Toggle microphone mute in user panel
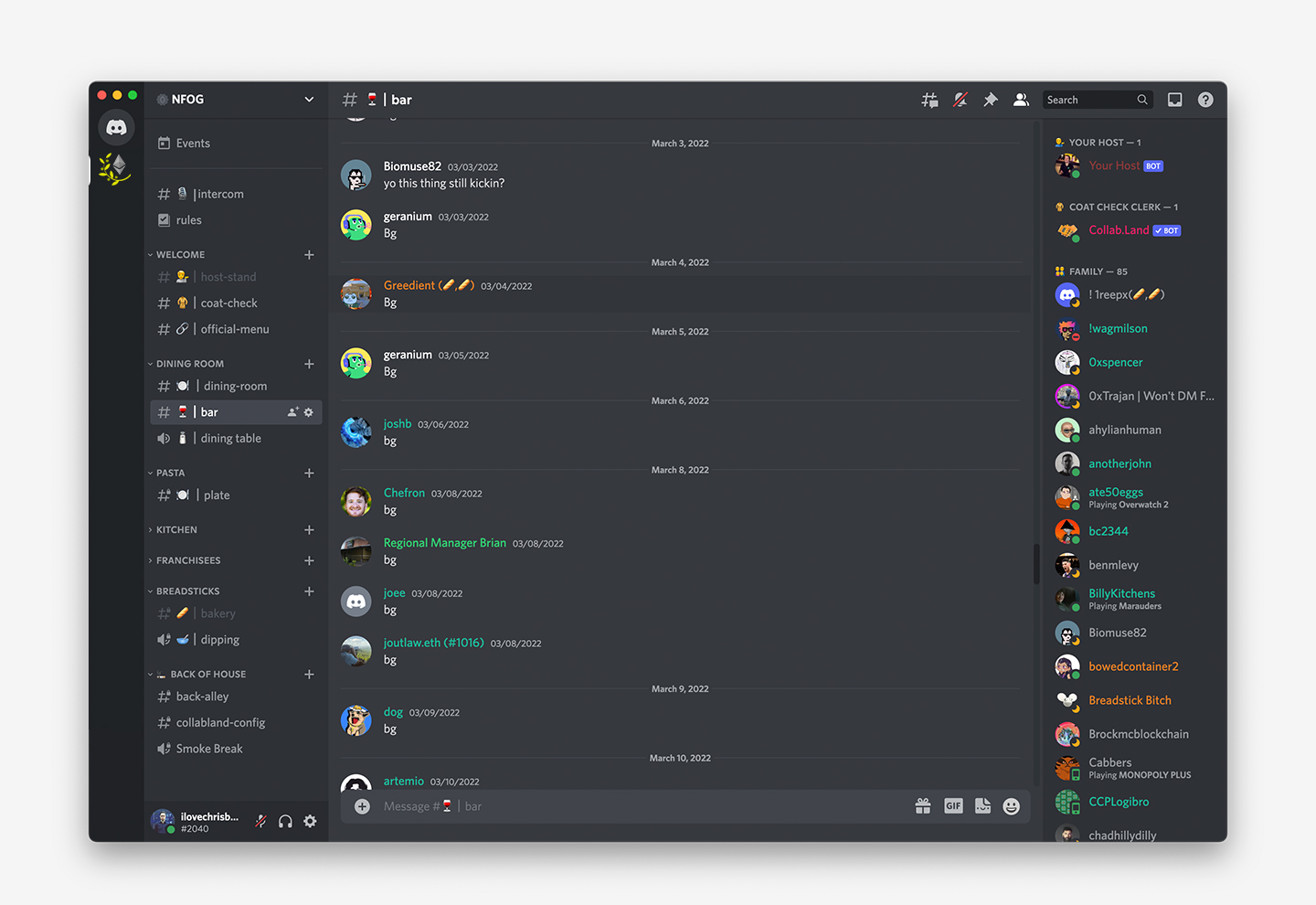1316x905 pixels. 260,821
